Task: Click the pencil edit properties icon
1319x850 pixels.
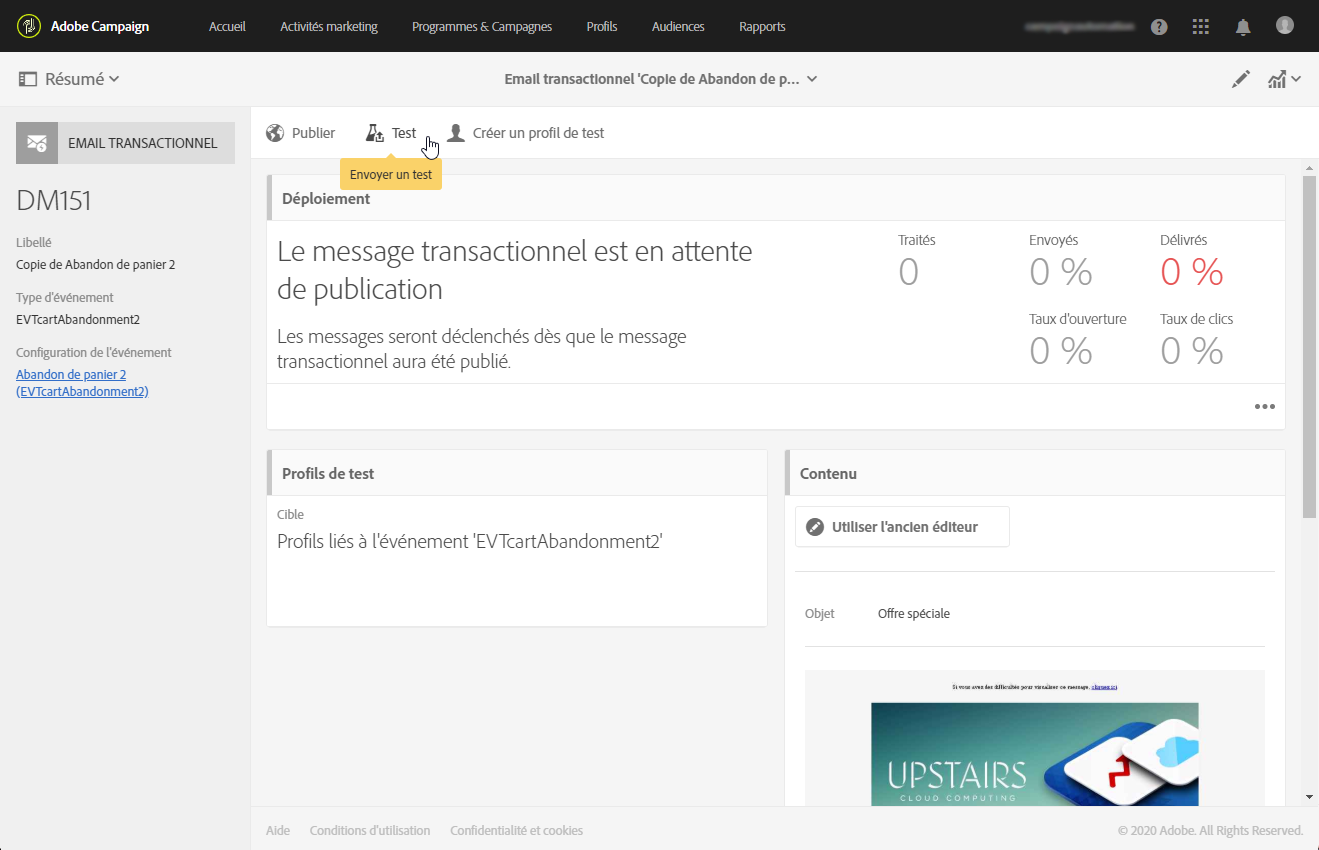Action: click(x=1241, y=80)
